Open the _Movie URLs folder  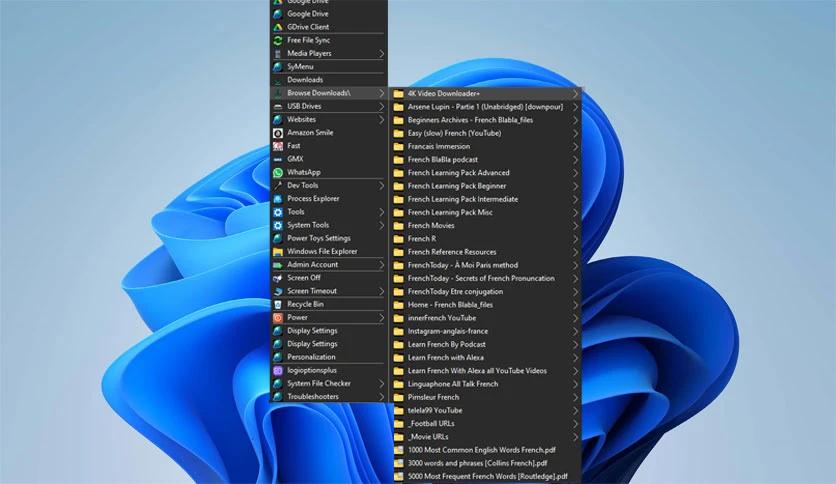point(486,437)
